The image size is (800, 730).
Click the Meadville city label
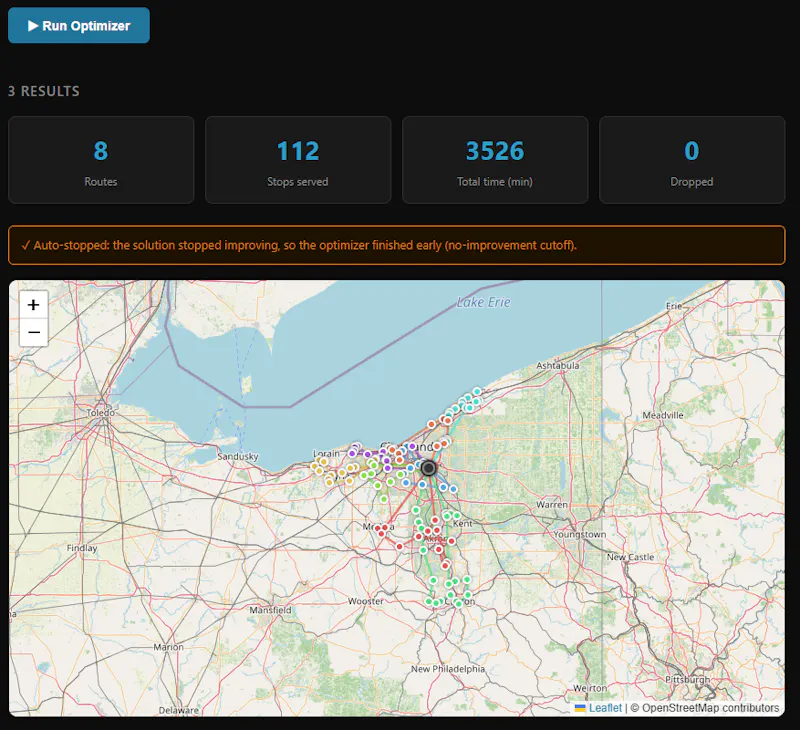[x=663, y=415]
